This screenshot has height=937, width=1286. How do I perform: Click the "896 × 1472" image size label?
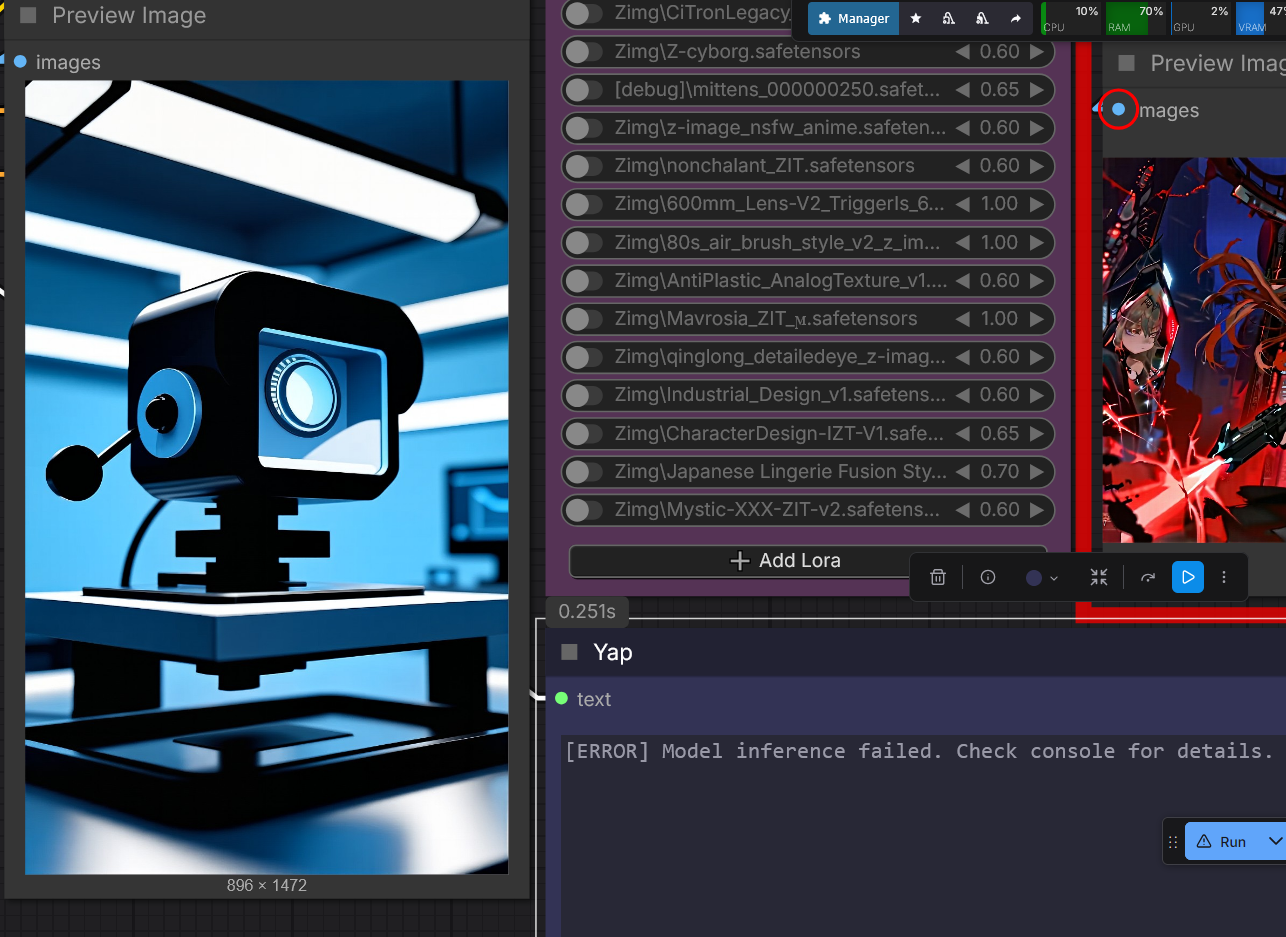pyautogui.click(x=267, y=885)
